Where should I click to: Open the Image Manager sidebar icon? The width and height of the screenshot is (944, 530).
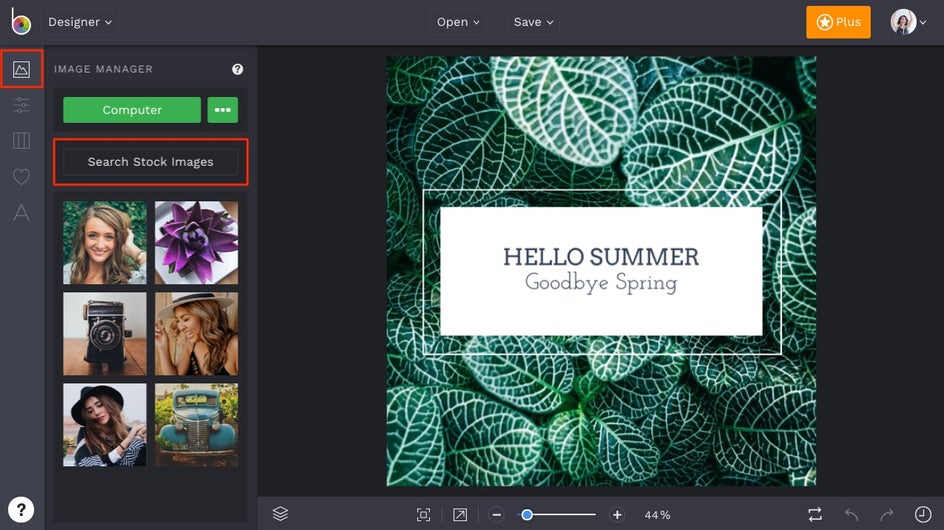tap(21, 69)
